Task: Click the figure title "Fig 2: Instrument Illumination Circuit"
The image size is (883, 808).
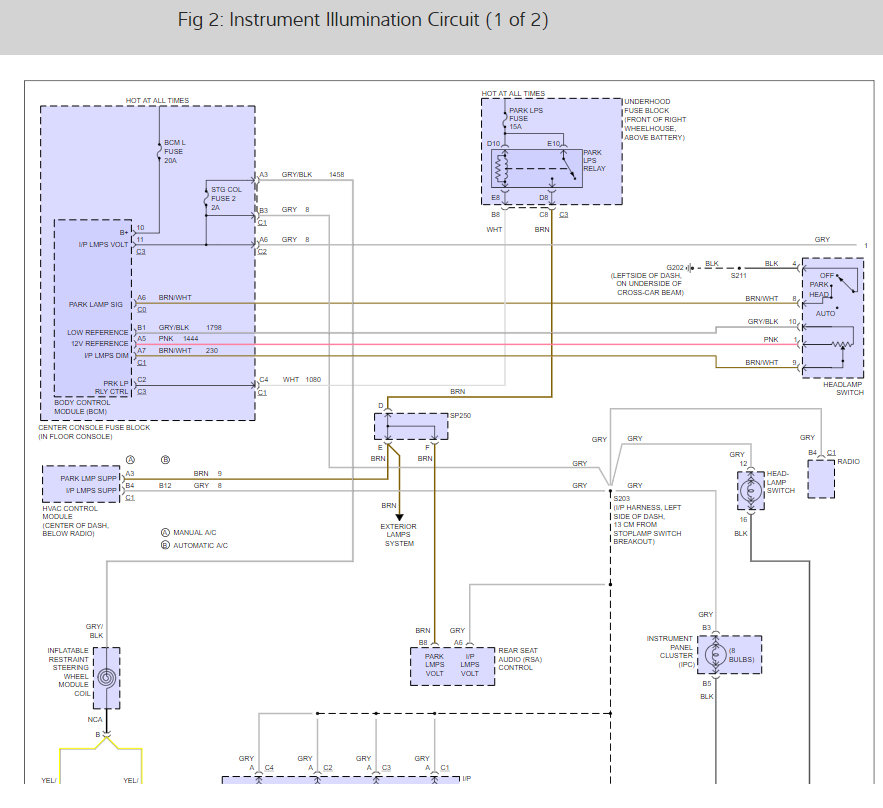Action: coord(363,20)
